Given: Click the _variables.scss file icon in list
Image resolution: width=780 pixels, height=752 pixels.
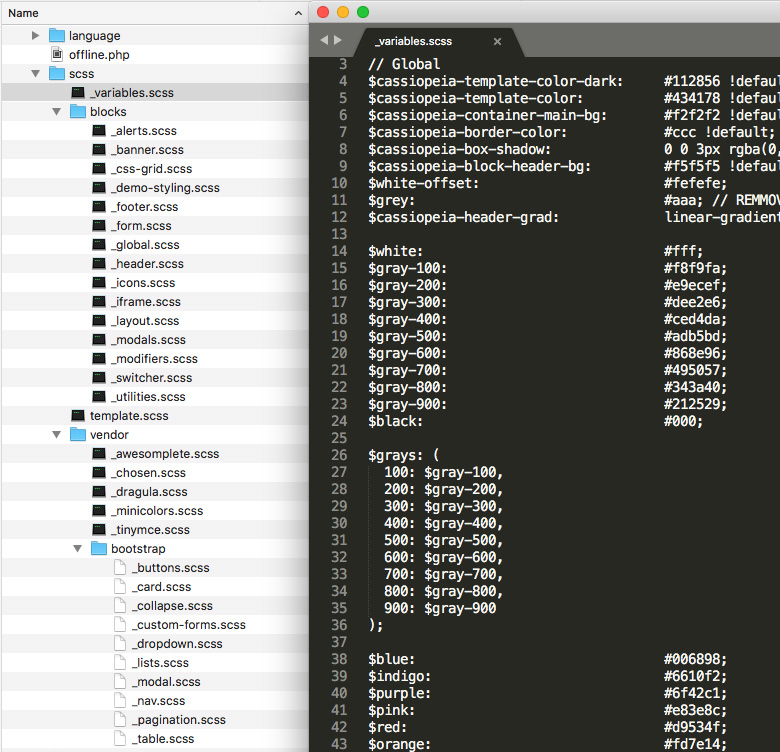Looking at the screenshot, I should pos(78,92).
